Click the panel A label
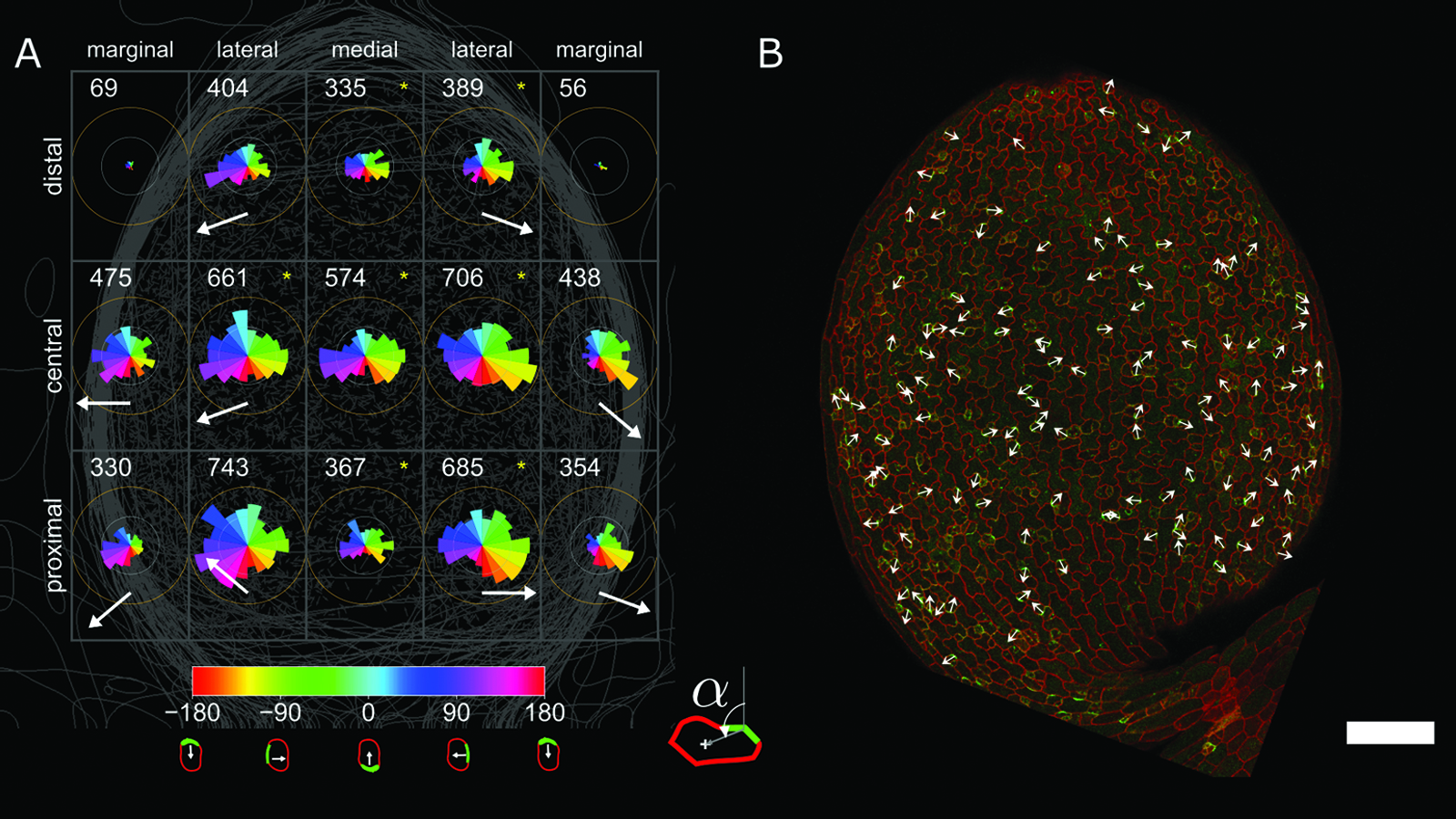The height and width of the screenshot is (819, 1456). tap(28, 55)
